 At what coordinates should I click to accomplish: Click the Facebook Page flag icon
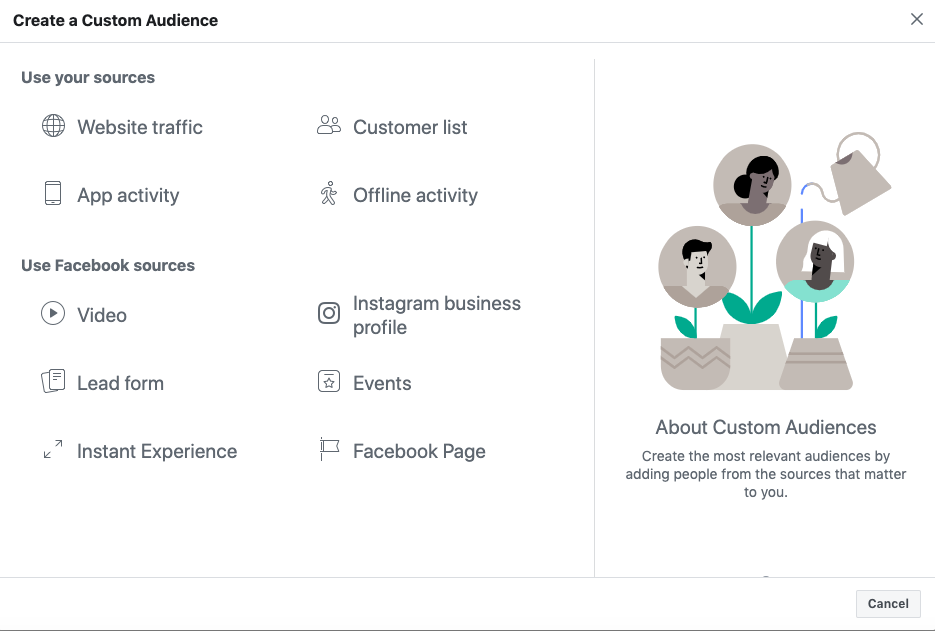click(329, 449)
